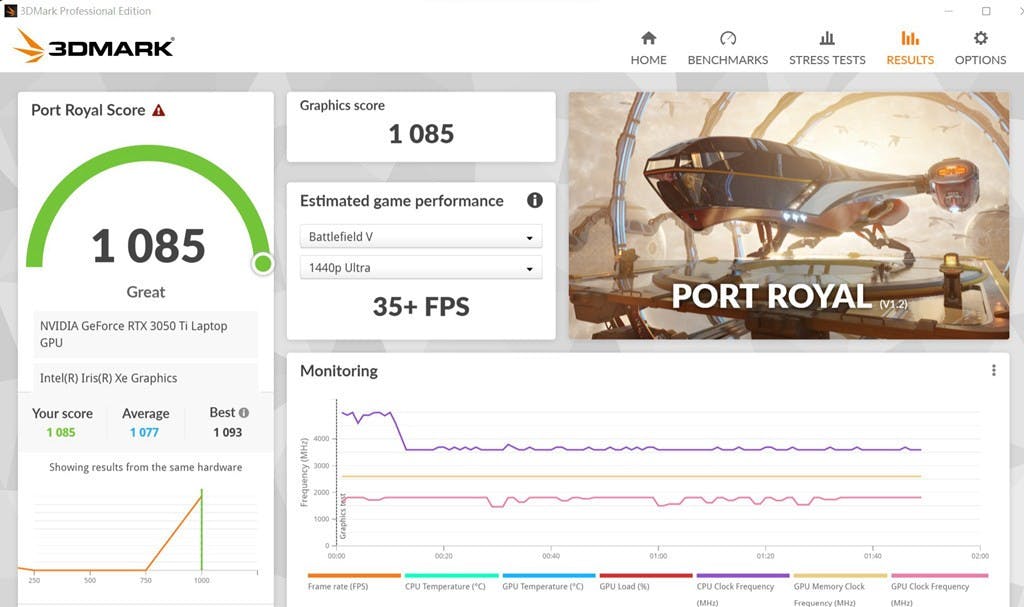This screenshot has height=607, width=1024.
Task: Click the Best score value 1 093
Action: coord(227,432)
